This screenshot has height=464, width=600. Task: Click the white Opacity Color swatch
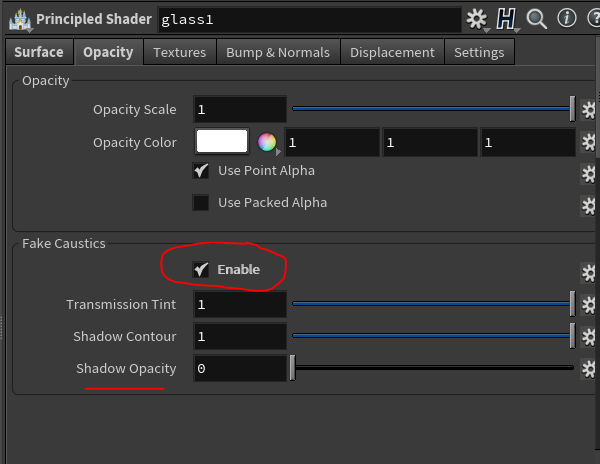pyautogui.click(x=222, y=142)
